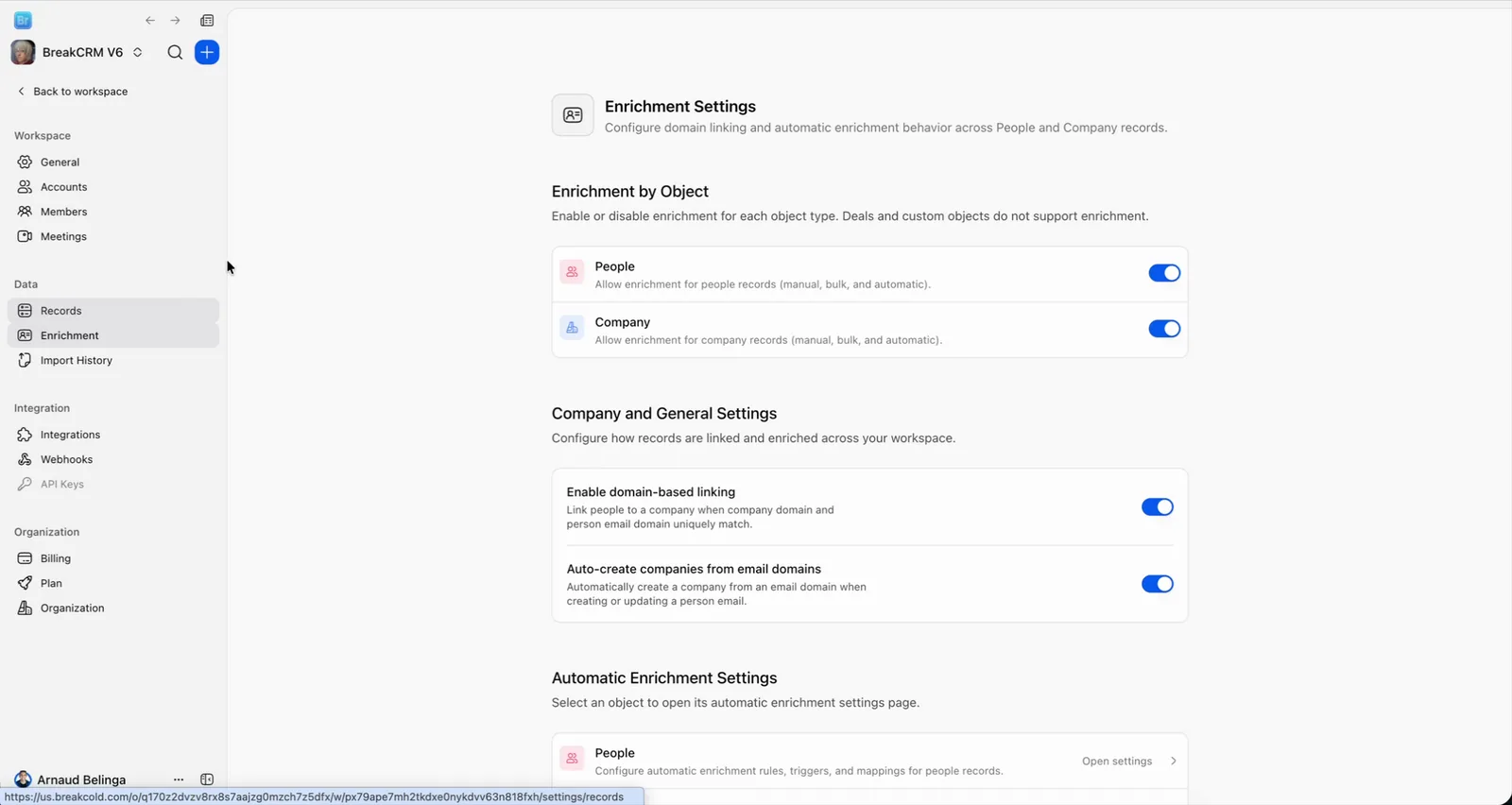Click the Members people icon

click(x=25, y=212)
